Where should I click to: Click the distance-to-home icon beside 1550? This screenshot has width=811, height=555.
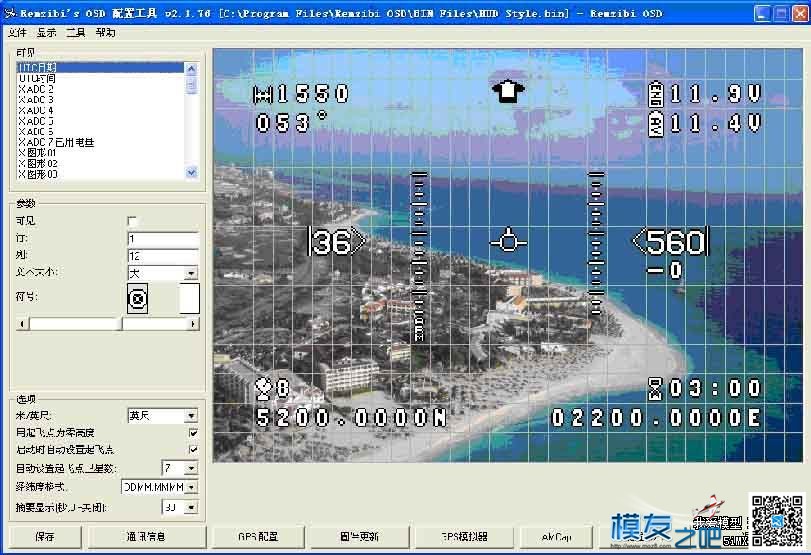click(x=263, y=95)
